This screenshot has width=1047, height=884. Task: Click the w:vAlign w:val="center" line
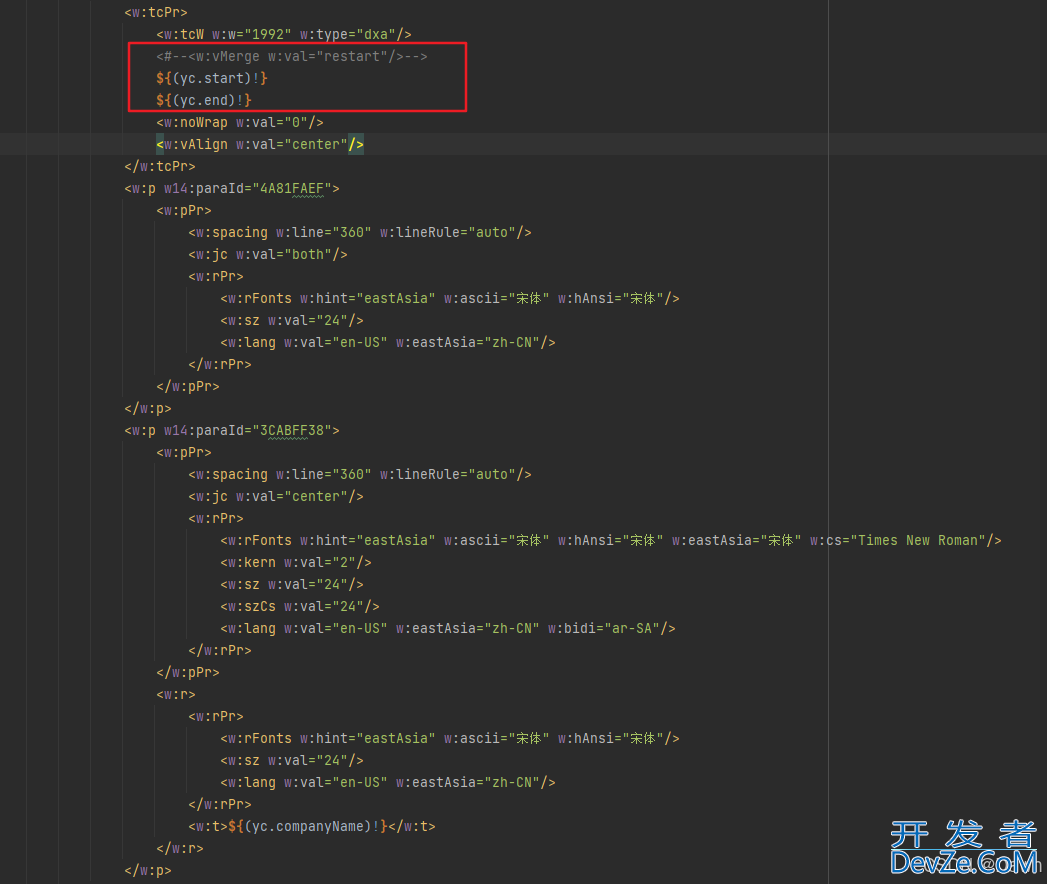(260, 144)
